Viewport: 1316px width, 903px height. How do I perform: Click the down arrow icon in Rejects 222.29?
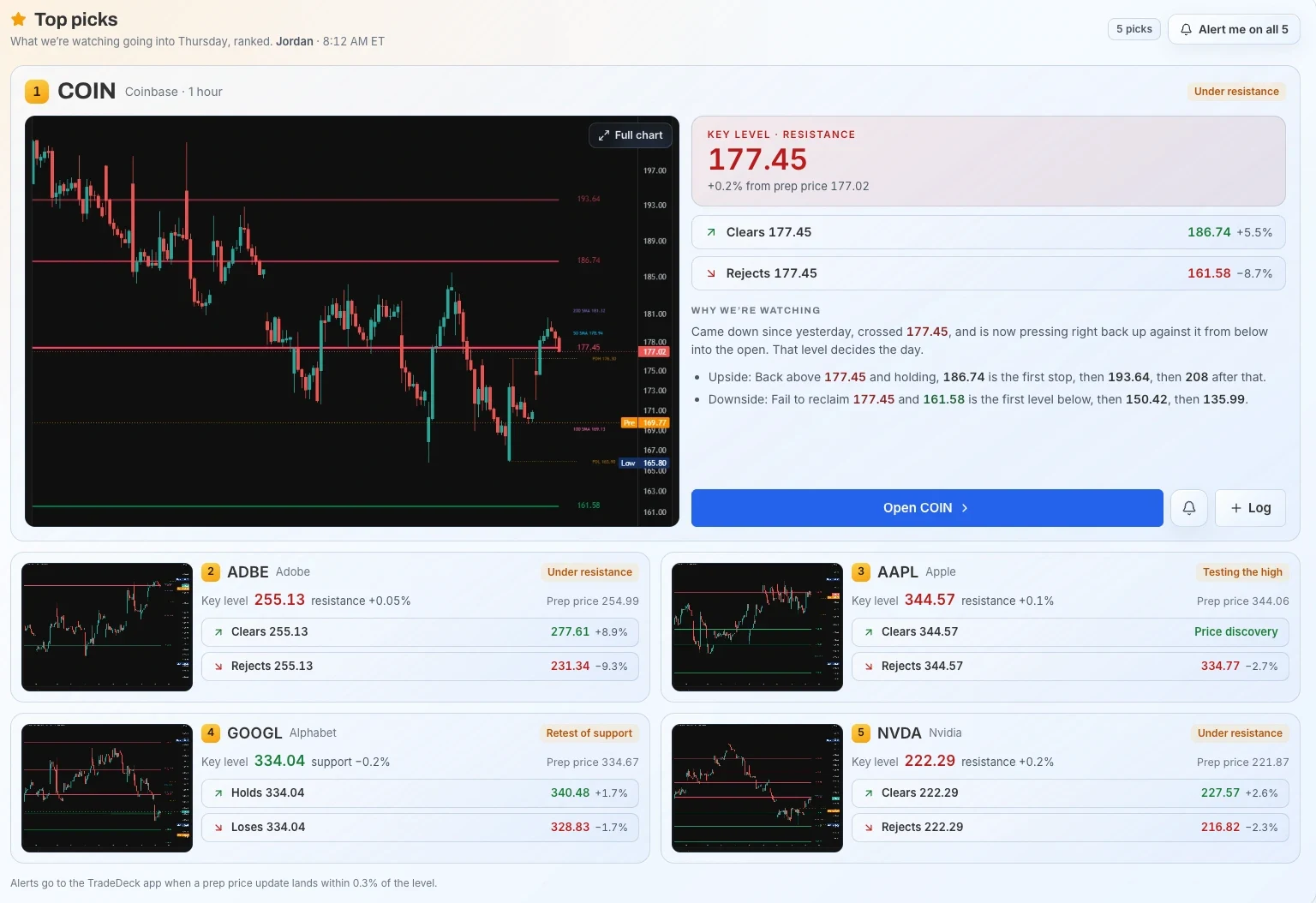869,828
